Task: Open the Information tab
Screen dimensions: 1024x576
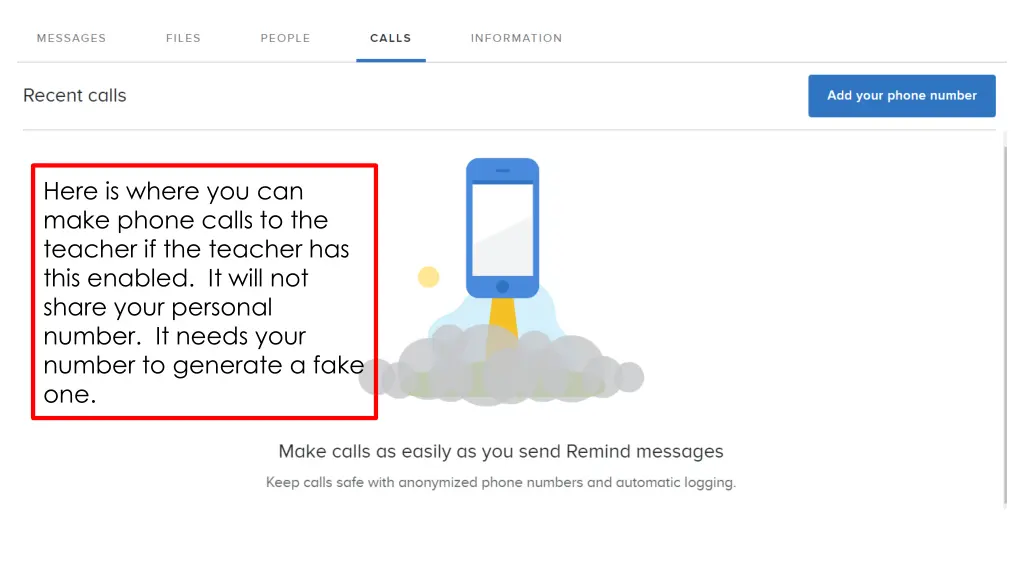Action: coord(516,38)
